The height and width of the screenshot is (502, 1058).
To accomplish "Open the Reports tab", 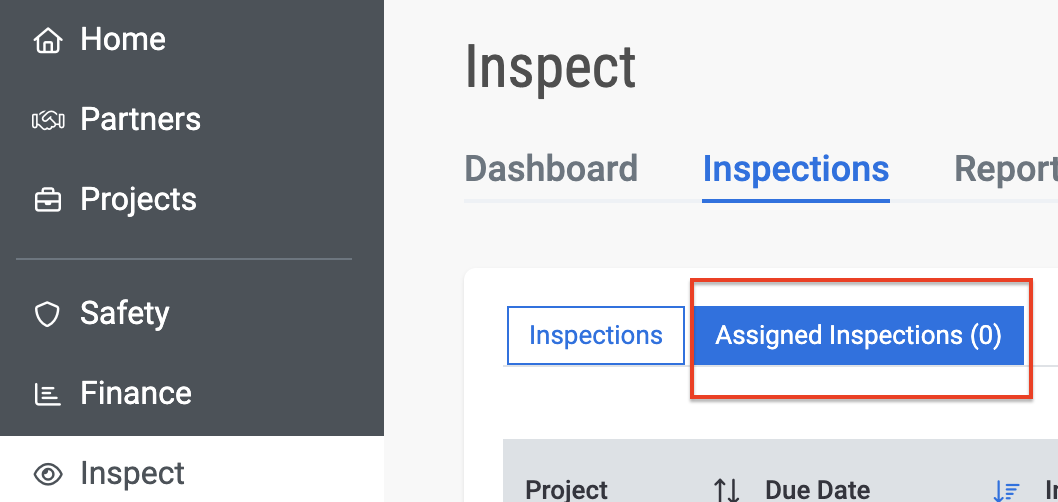I will [x=1005, y=170].
